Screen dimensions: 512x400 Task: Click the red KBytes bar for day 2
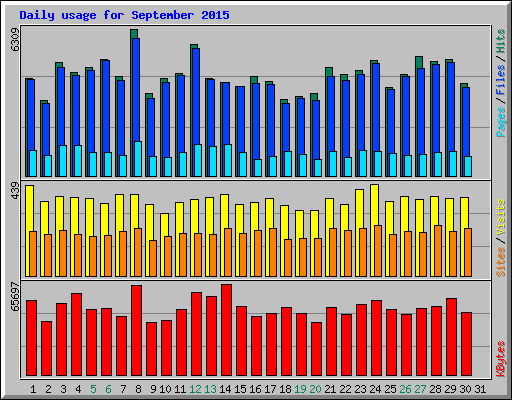(46, 348)
